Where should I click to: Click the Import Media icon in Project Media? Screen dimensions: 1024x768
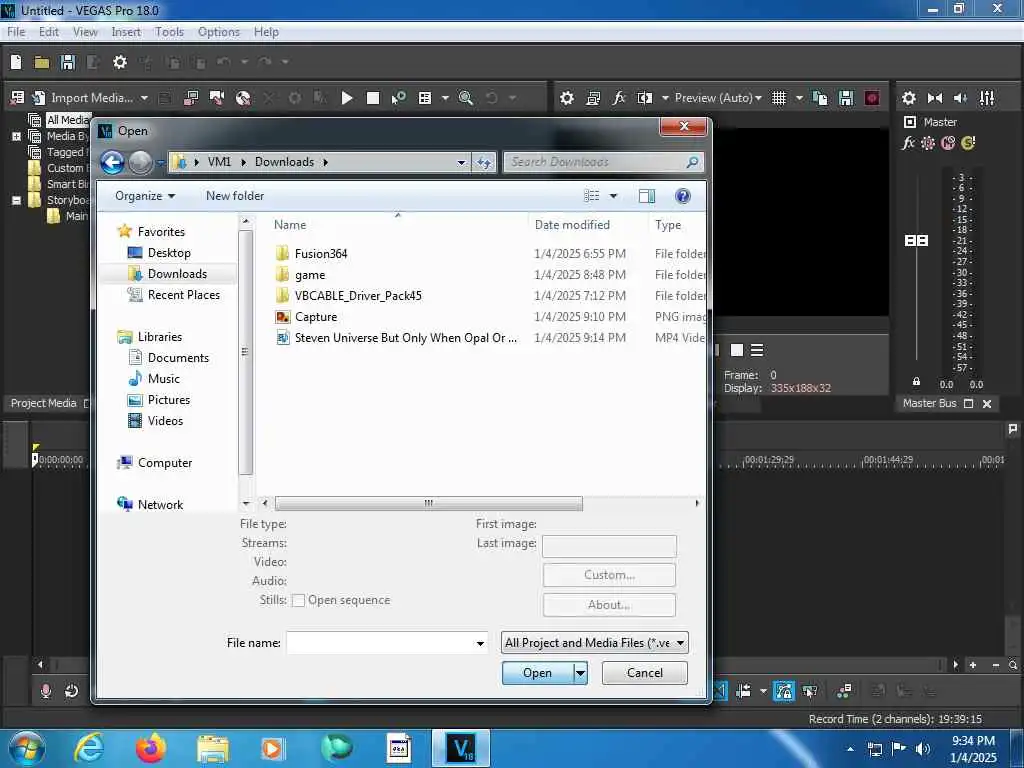point(39,98)
